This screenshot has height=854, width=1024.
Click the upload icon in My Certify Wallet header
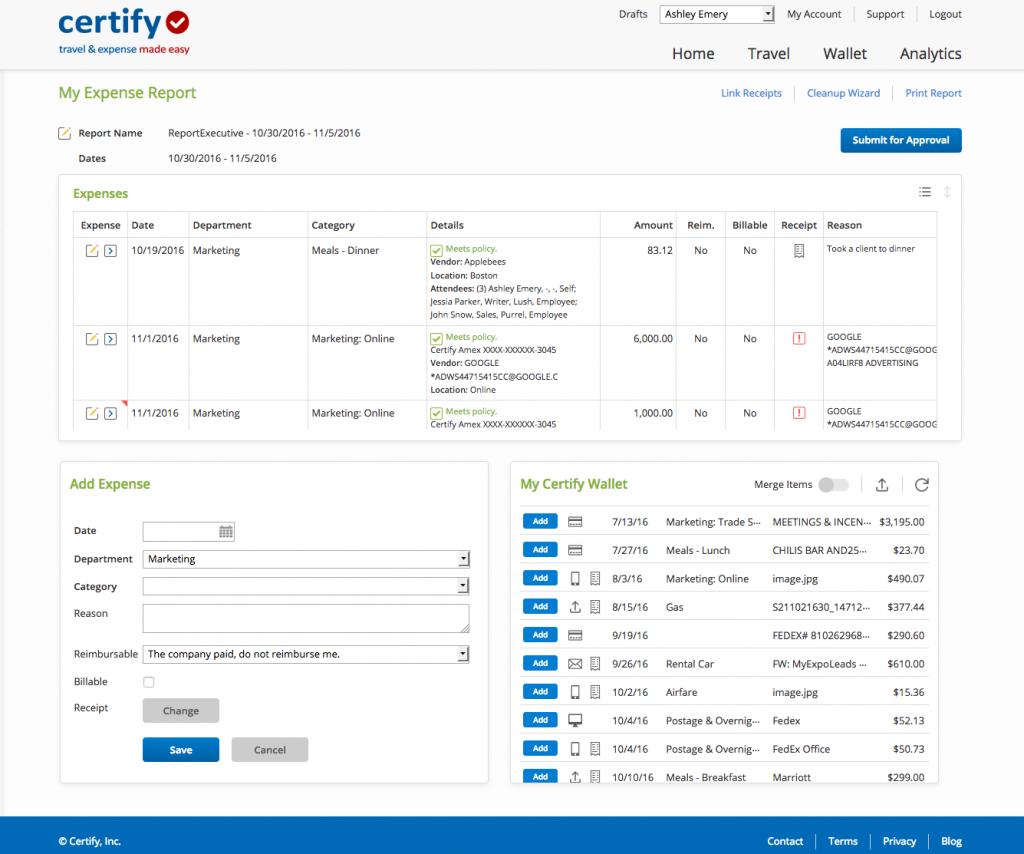(x=881, y=484)
